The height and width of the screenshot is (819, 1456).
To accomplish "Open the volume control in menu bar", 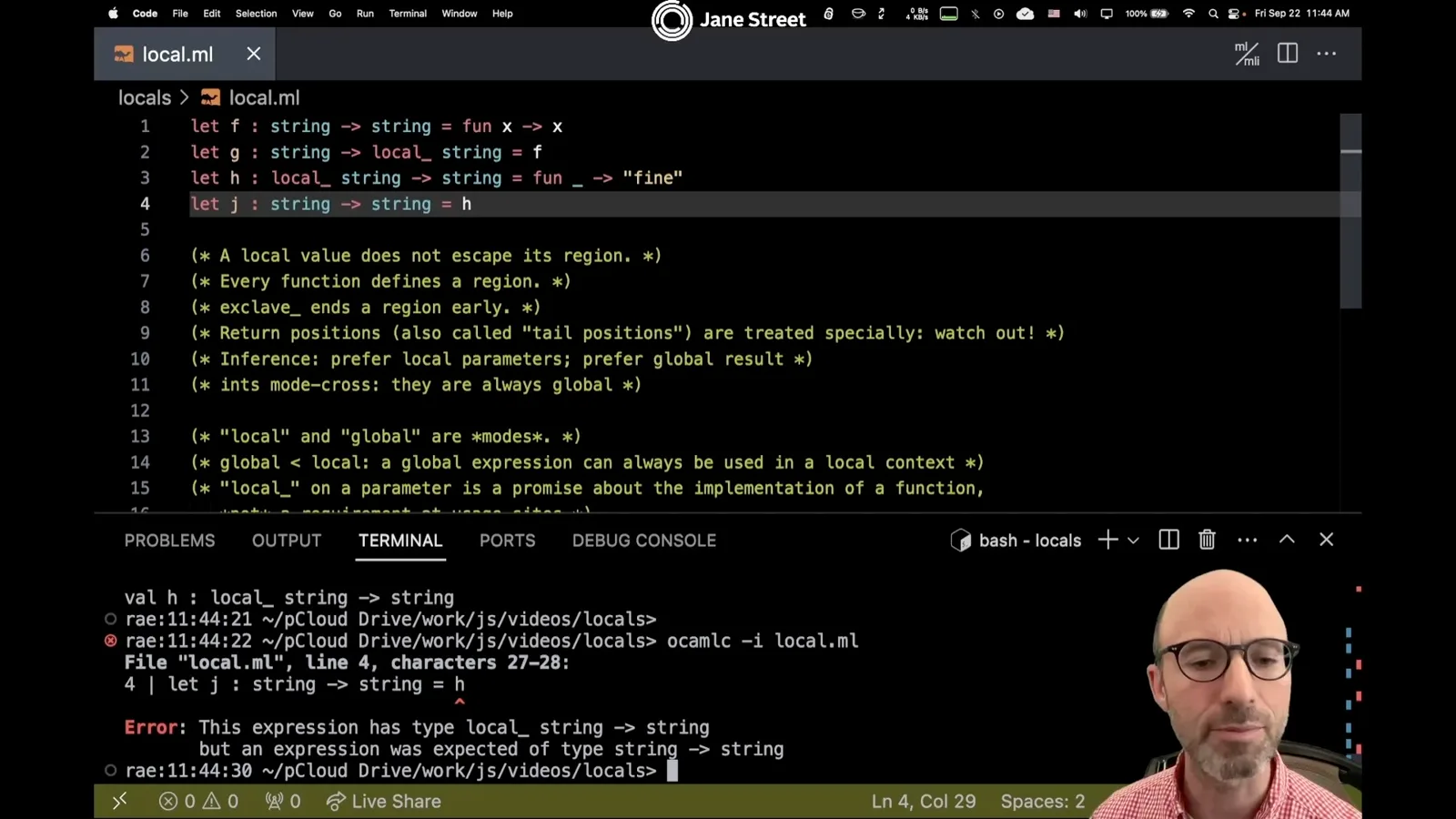I will pyautogui.click(x=1080, y=14).
